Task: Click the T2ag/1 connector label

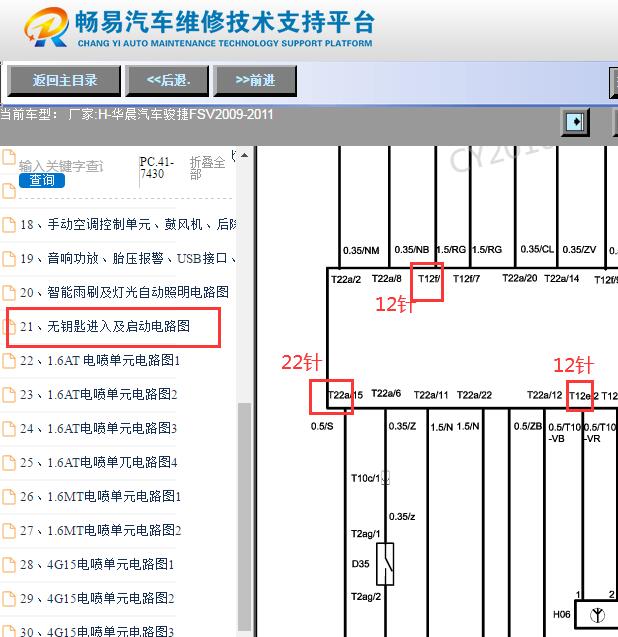Action: coord(366,533)
